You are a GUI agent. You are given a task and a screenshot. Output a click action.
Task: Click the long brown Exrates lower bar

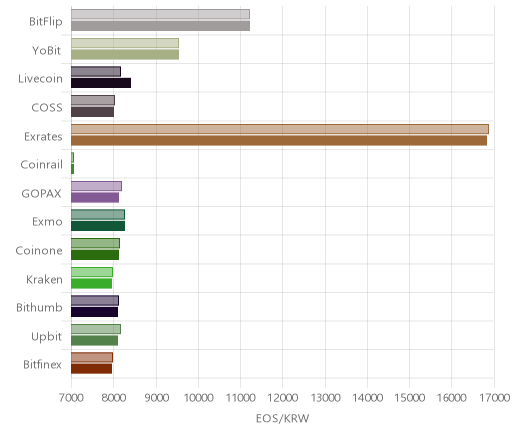tap(279, 141)
